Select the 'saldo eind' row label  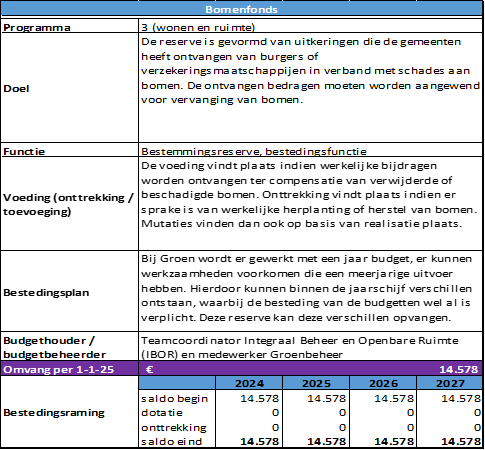point(172,442)
